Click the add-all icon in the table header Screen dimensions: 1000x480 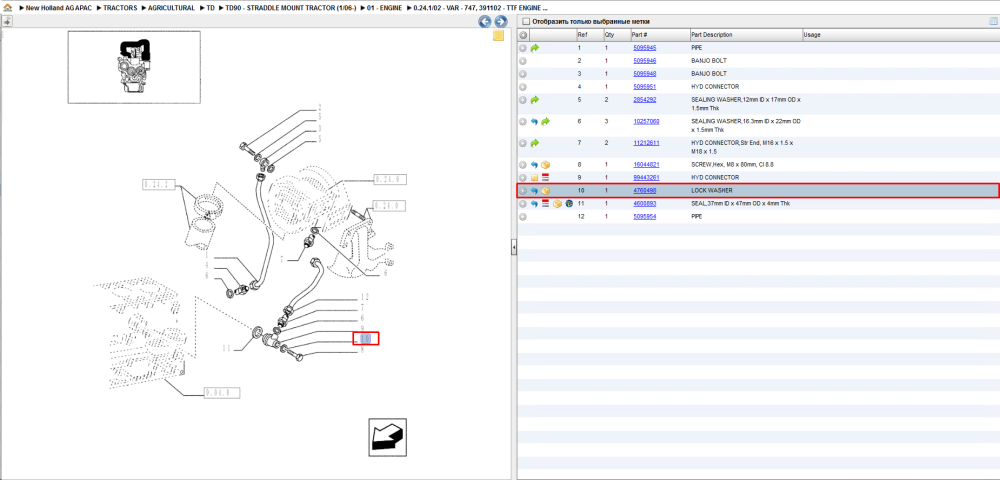click(x=523, y=35)
